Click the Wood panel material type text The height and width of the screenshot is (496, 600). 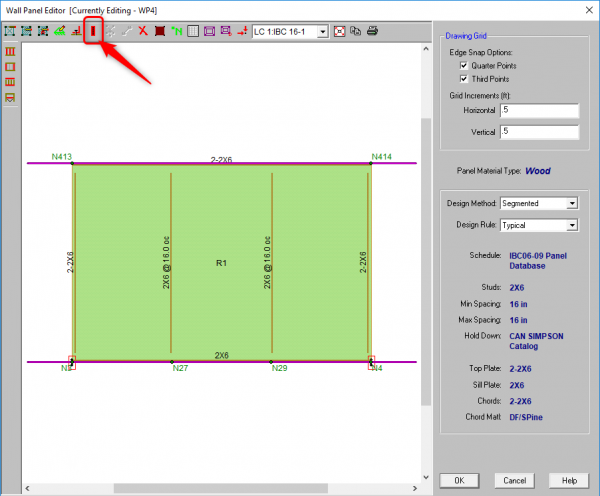(x=538, y=171)
